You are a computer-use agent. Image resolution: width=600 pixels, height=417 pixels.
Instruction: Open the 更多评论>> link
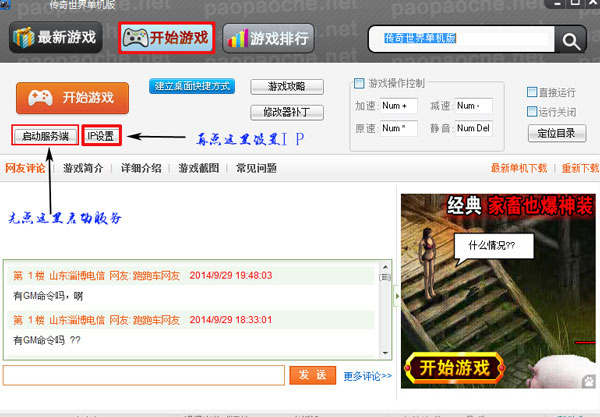[x=367, y=376]
